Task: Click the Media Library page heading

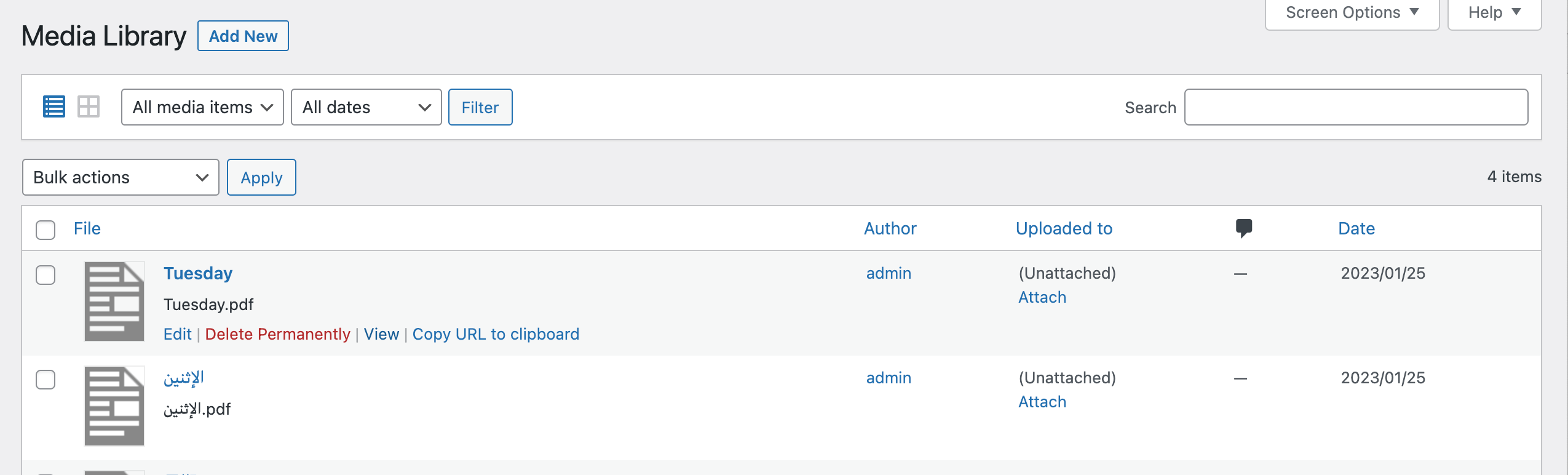Action: coord(104,36)
